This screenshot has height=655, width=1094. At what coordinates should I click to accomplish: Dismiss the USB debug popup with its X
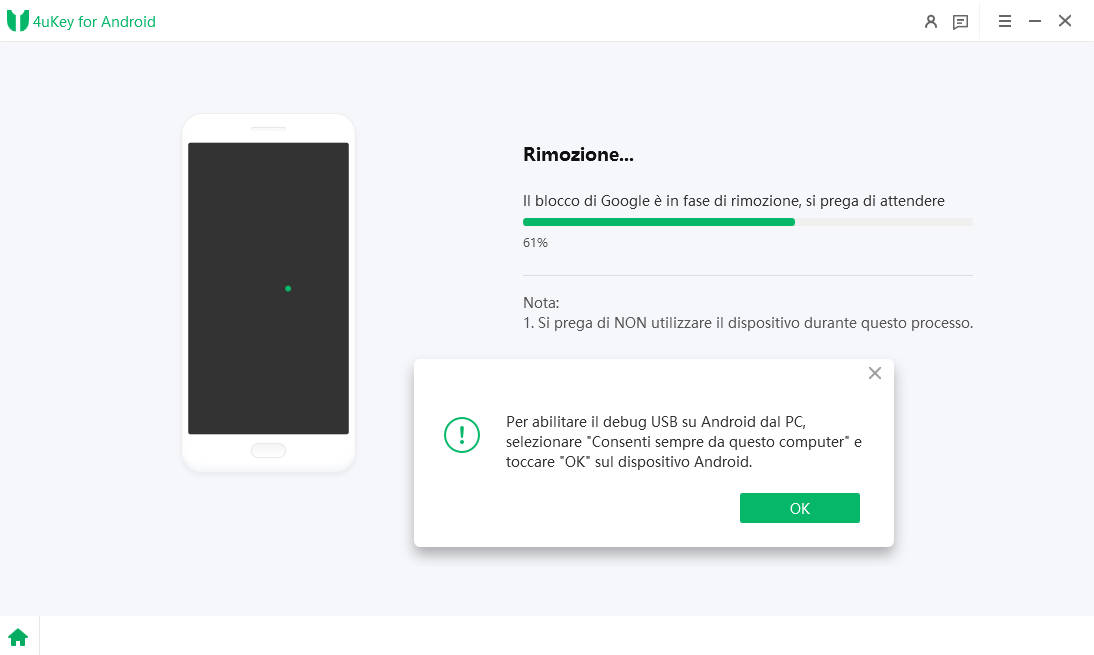[x=875, y=373]
